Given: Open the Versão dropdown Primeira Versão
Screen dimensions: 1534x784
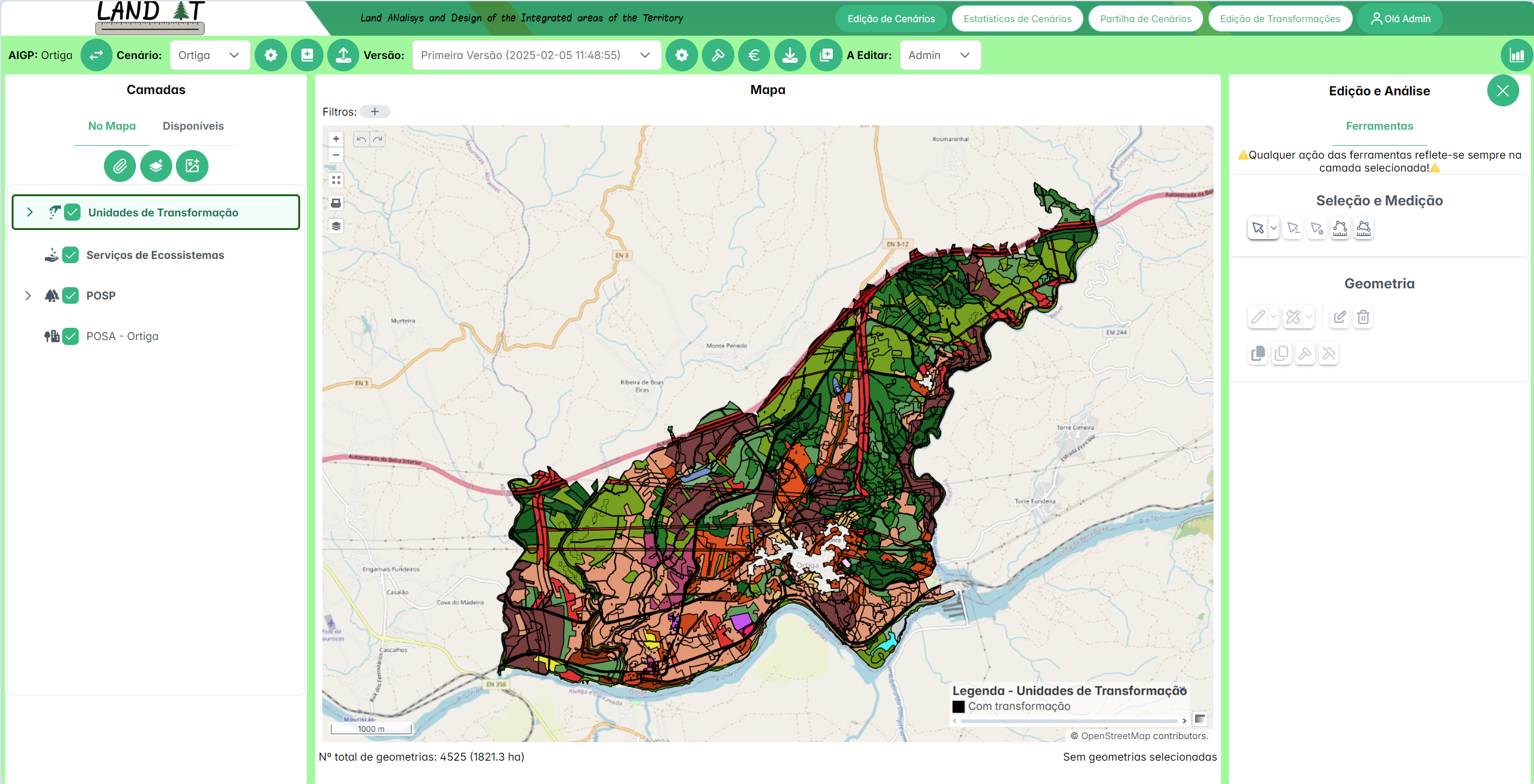Looking at the screenshot, I should pos(535,55).
